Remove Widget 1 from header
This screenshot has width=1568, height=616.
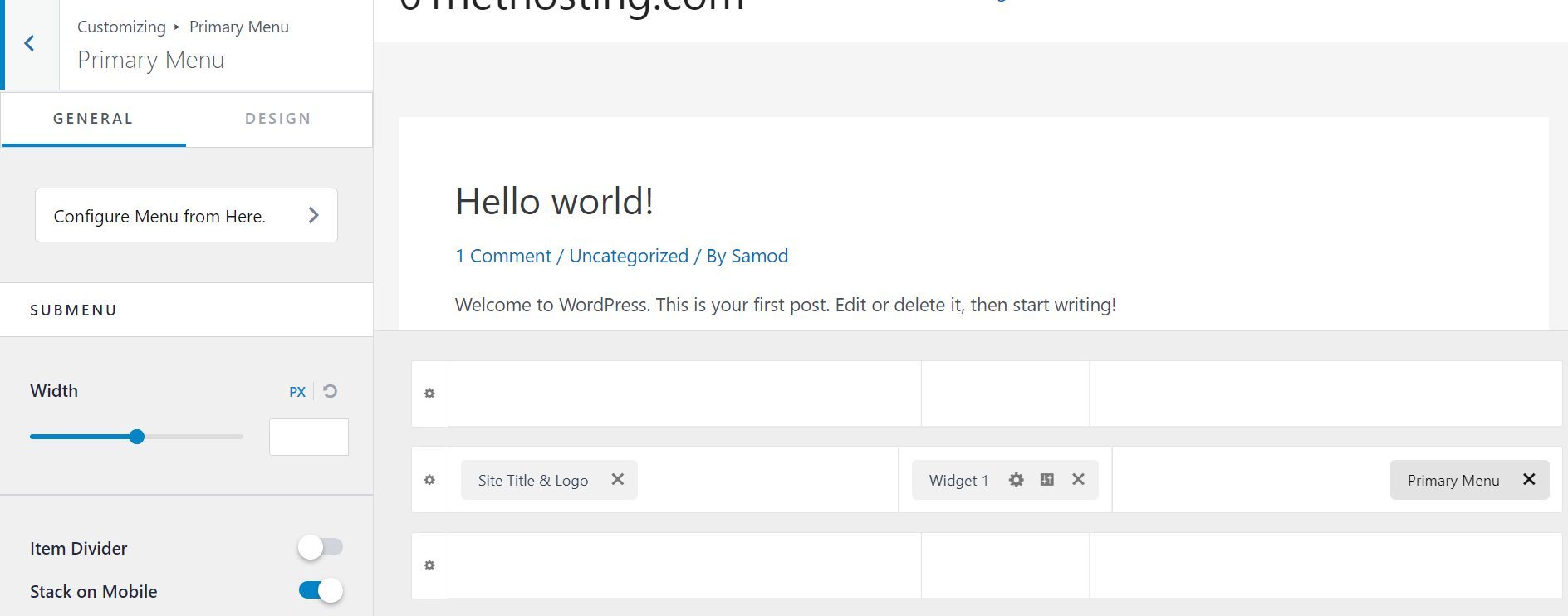tap(1078, 479)
